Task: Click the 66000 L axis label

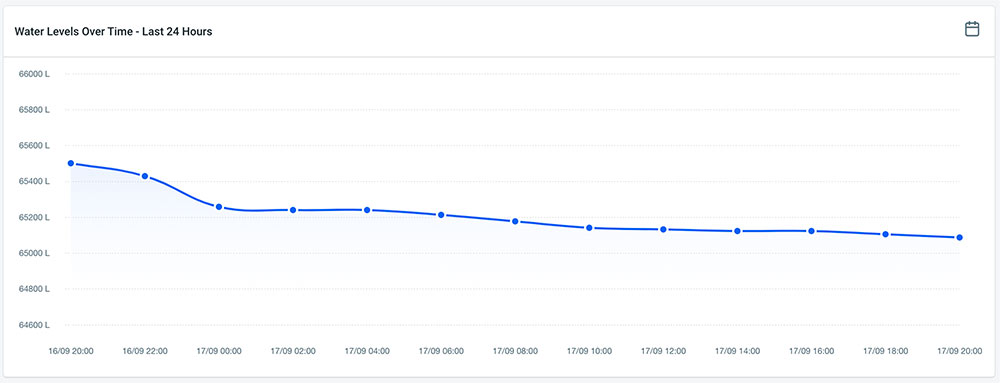Action: (34, 74)
